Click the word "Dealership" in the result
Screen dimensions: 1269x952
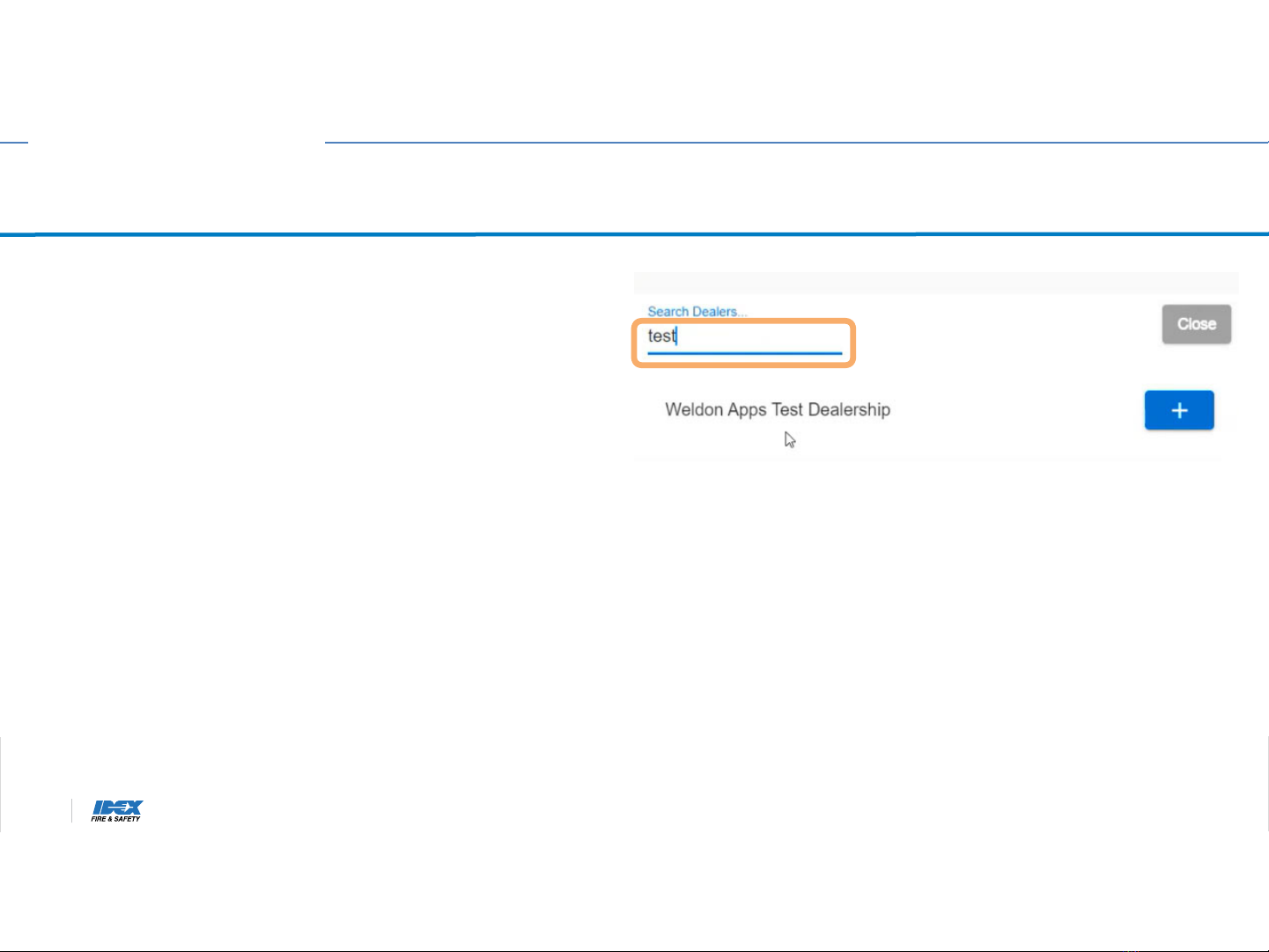point(849,410)
